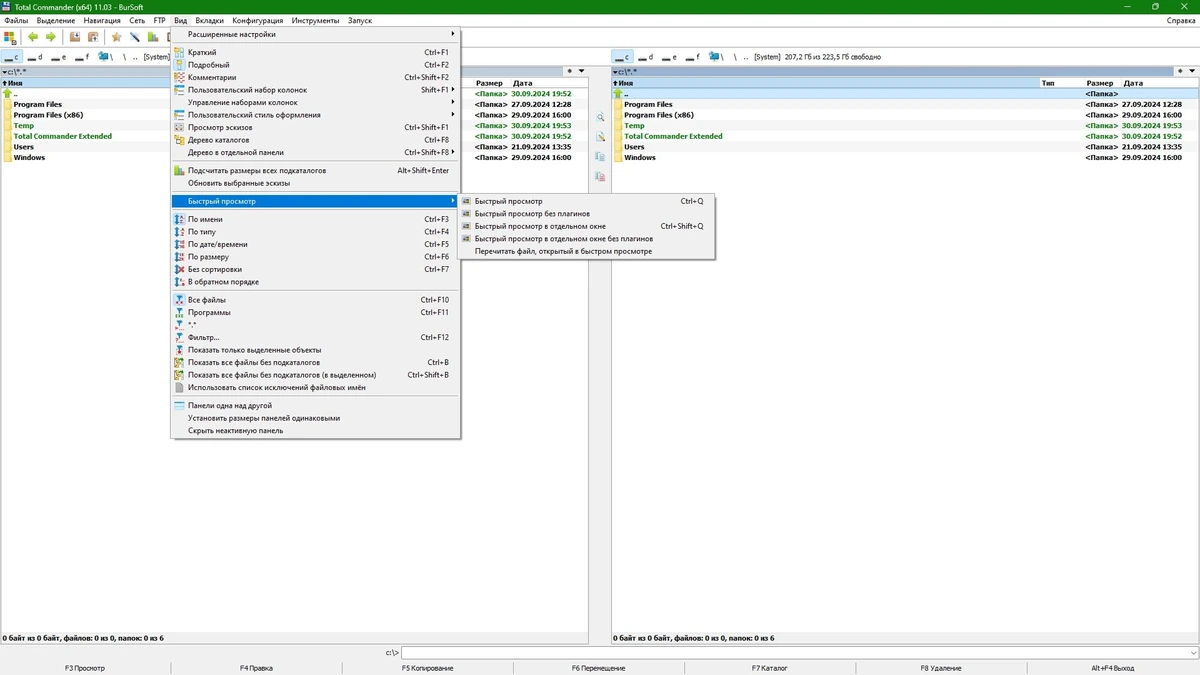Select drive e in the right panel
This screenshot has width=1200, height=675.
(x=670, y=57)
